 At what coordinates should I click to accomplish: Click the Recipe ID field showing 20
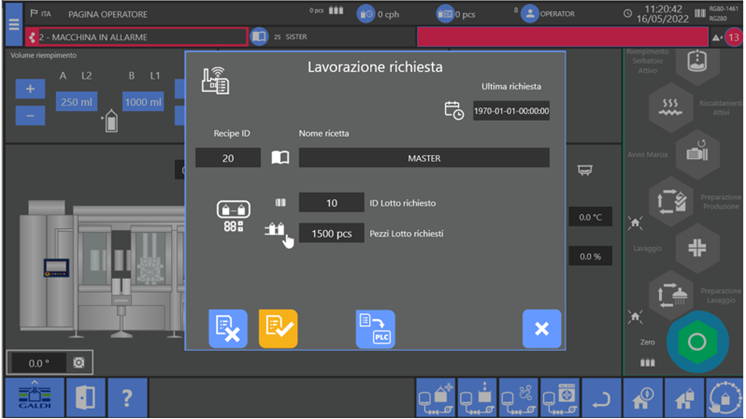tap(227, 158)
